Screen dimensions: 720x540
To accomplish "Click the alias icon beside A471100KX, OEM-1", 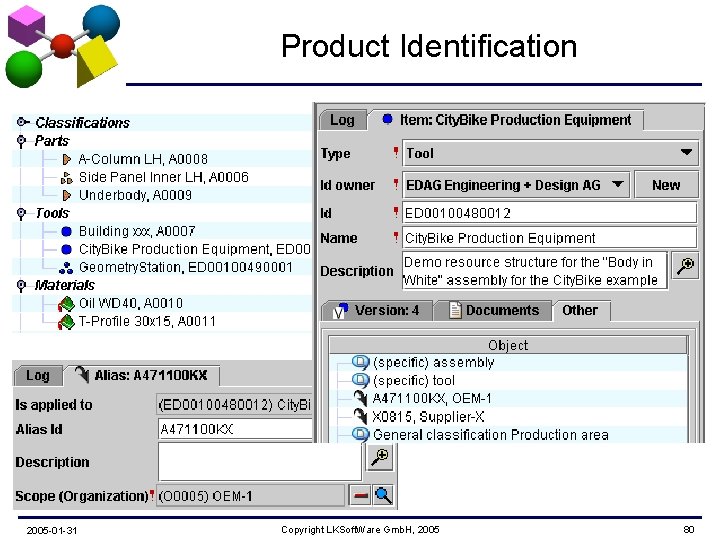I will (360, 398).
